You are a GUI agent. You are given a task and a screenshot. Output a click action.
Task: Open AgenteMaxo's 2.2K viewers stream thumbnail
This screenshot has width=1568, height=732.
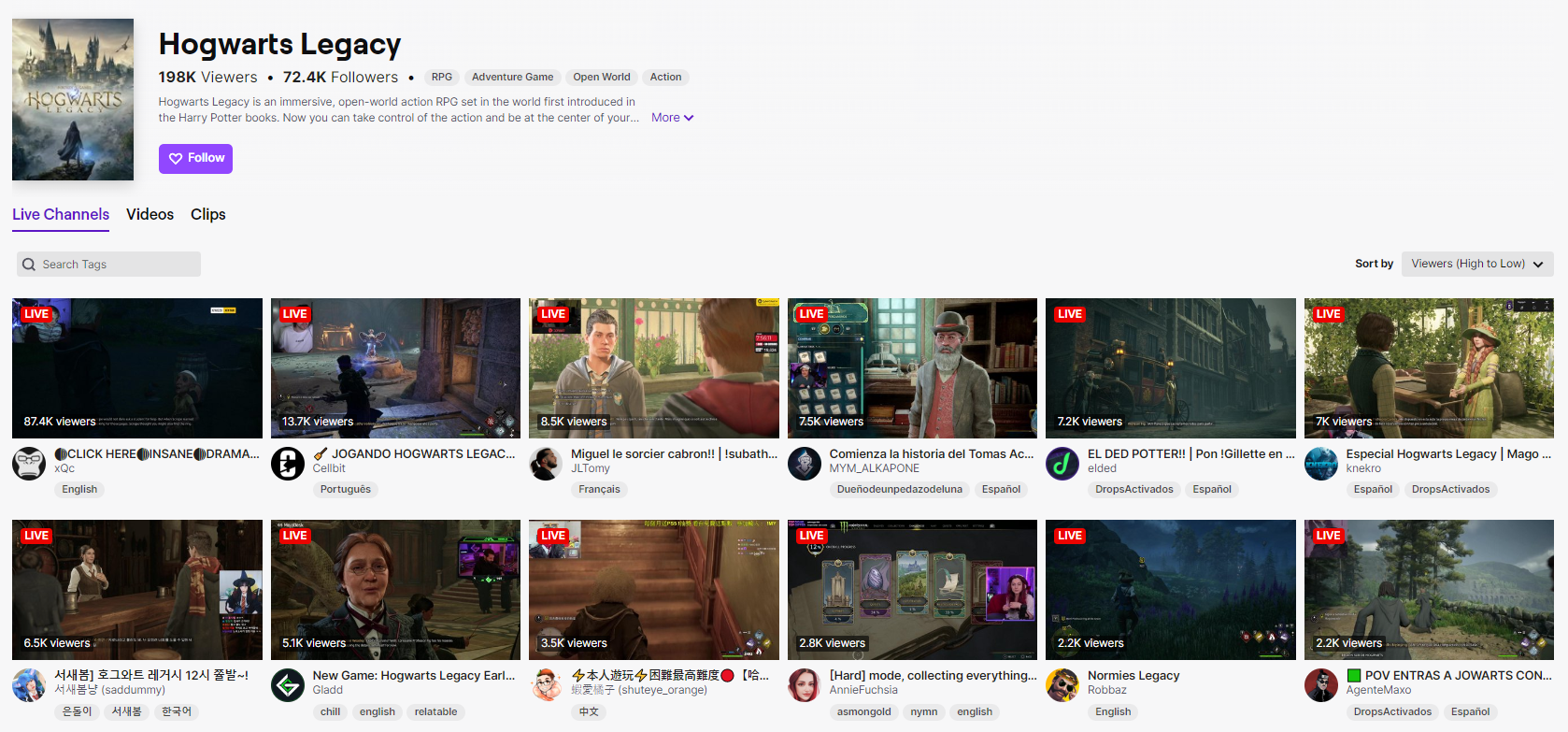pyautogui.click(x=1429, y=590)
